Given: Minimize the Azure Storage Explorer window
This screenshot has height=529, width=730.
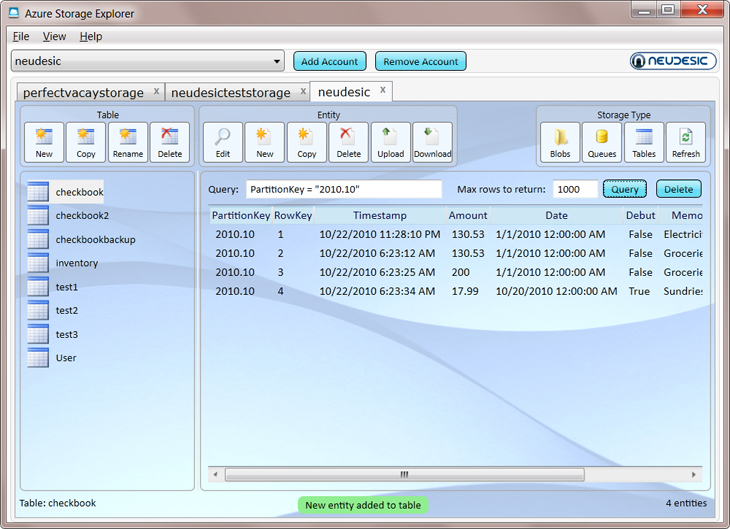Looking at the screenshot, I should click(x=644, y=10).
